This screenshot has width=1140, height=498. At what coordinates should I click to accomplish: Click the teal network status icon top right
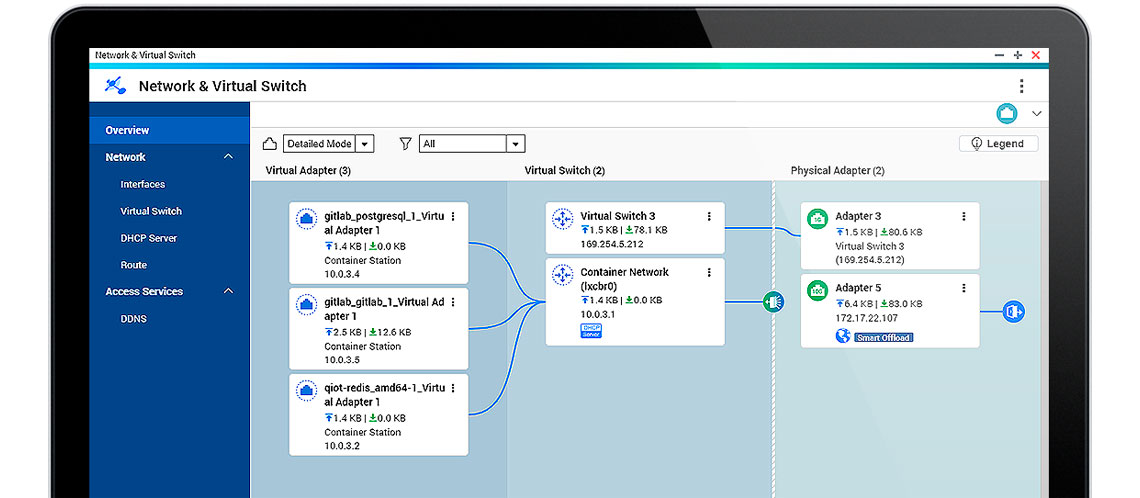point(1006,114)
